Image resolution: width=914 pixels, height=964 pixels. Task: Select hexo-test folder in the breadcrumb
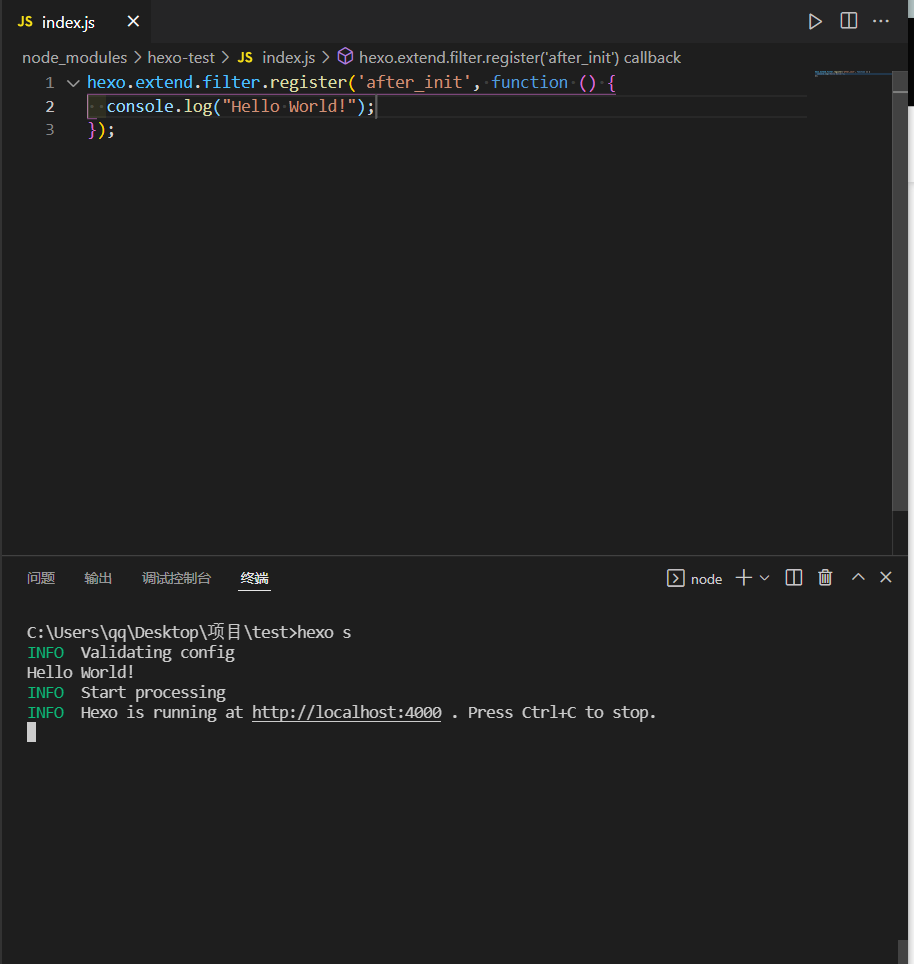[x=181, y=58]
